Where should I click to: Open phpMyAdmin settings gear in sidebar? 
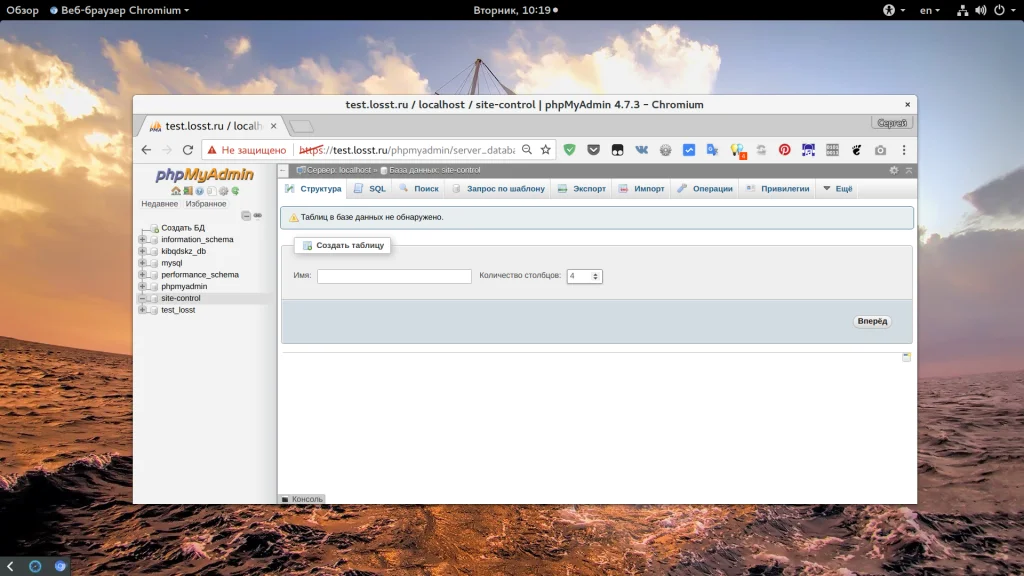coord(223,191)
